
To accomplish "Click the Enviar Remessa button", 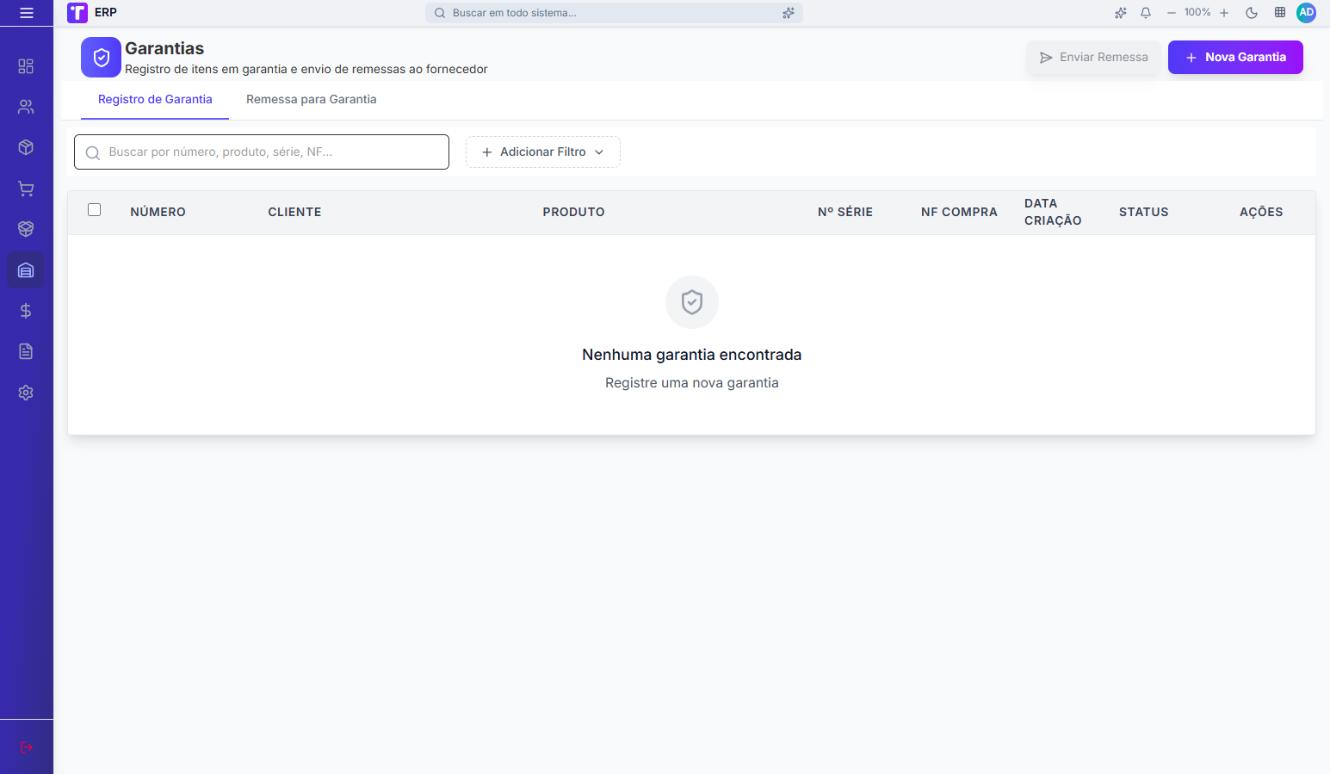I will point(1093,57).
